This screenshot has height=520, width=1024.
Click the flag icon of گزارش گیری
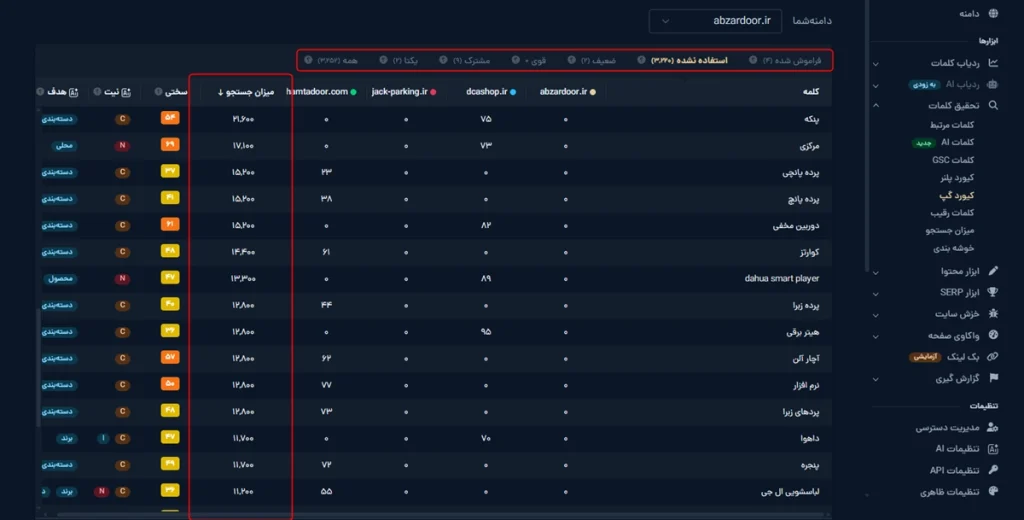coord(993,378)
